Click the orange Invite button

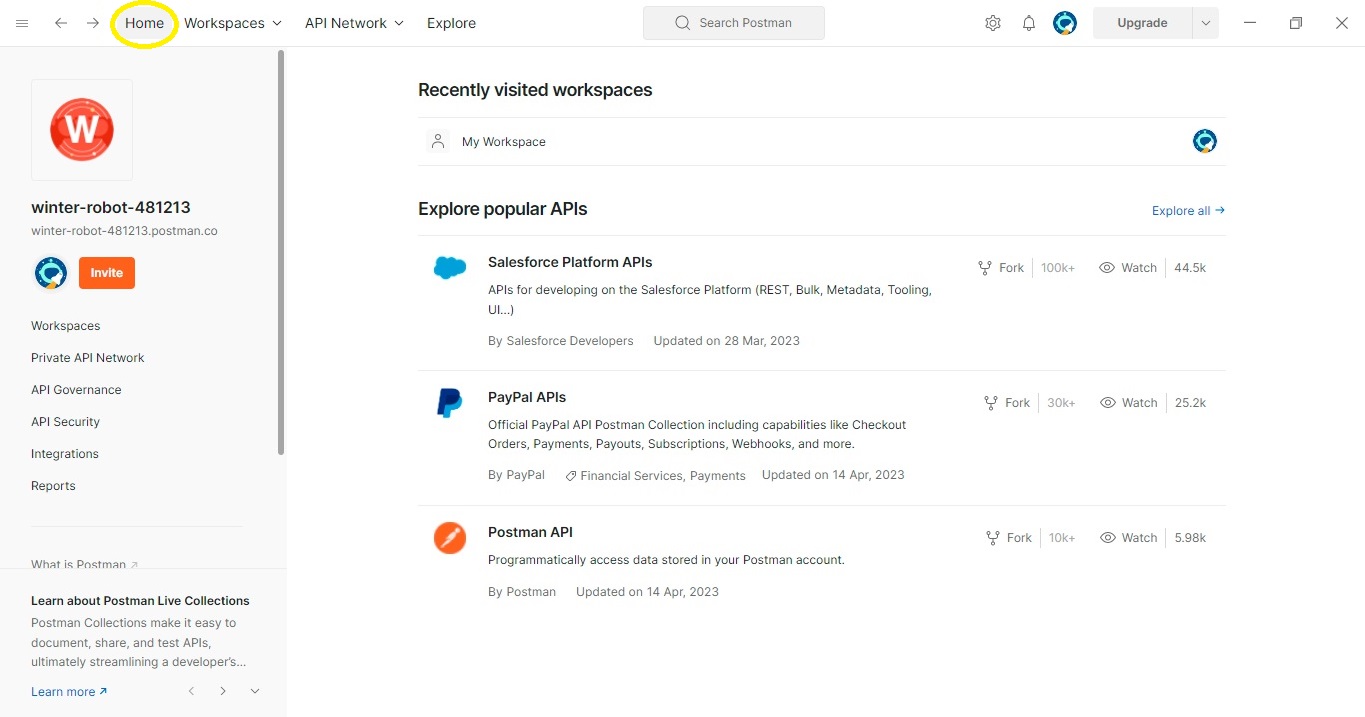pos(106,273)
